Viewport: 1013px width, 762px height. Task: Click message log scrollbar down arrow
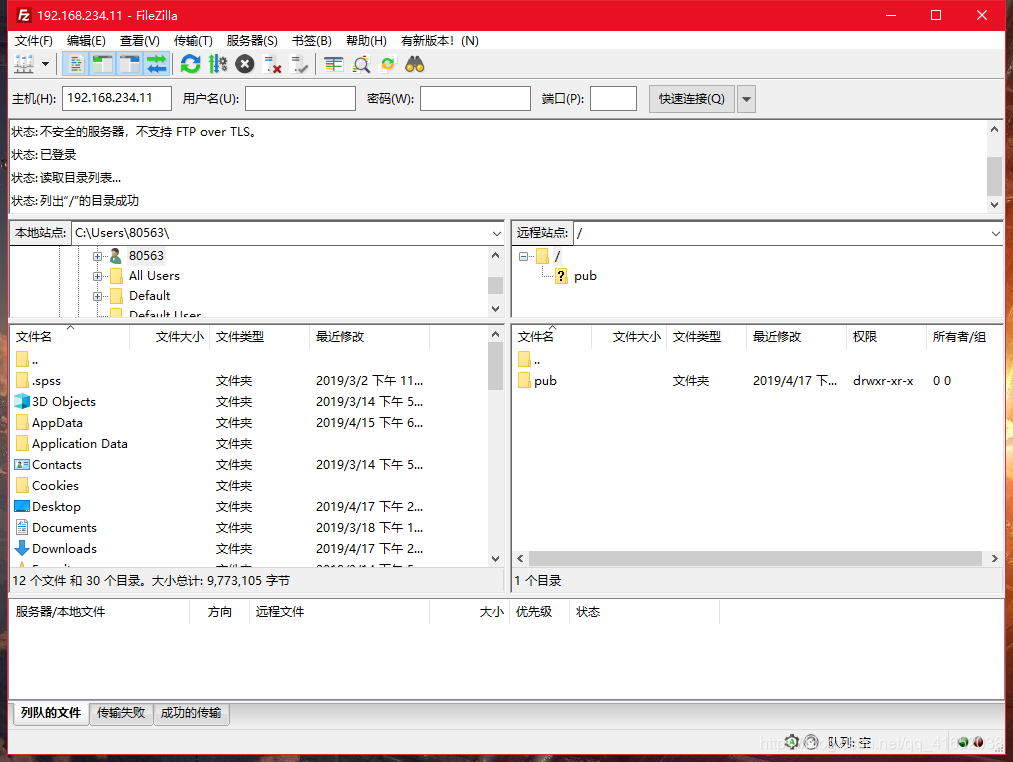[994, 204]
